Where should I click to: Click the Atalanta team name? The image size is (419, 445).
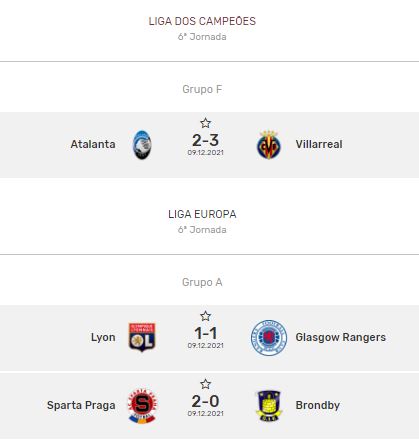pyautogui.click(x=93, y=144)
